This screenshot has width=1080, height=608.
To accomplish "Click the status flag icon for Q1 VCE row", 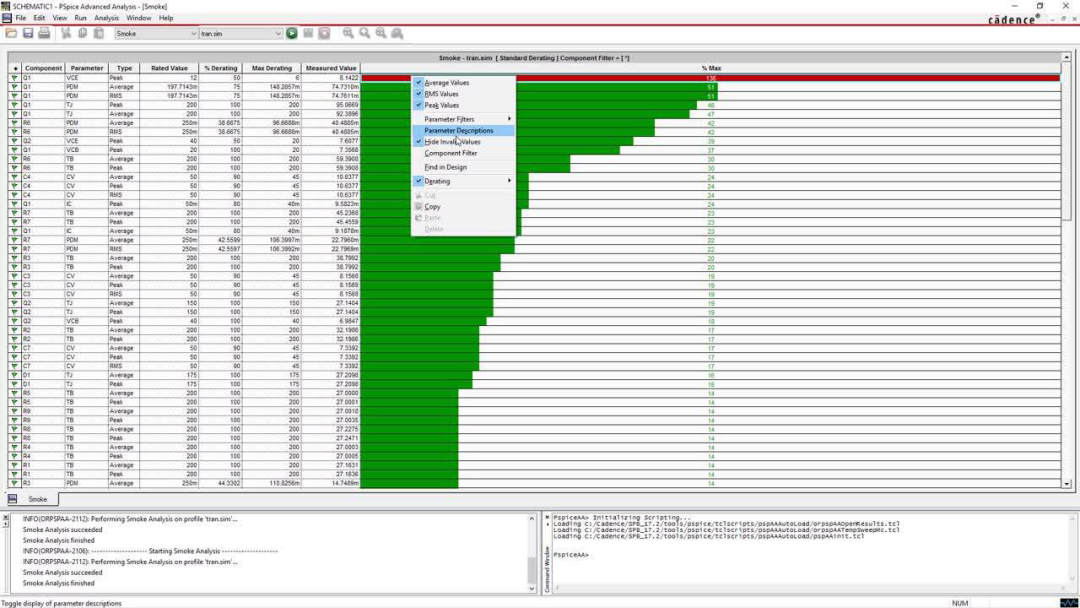I will (14, 78).
